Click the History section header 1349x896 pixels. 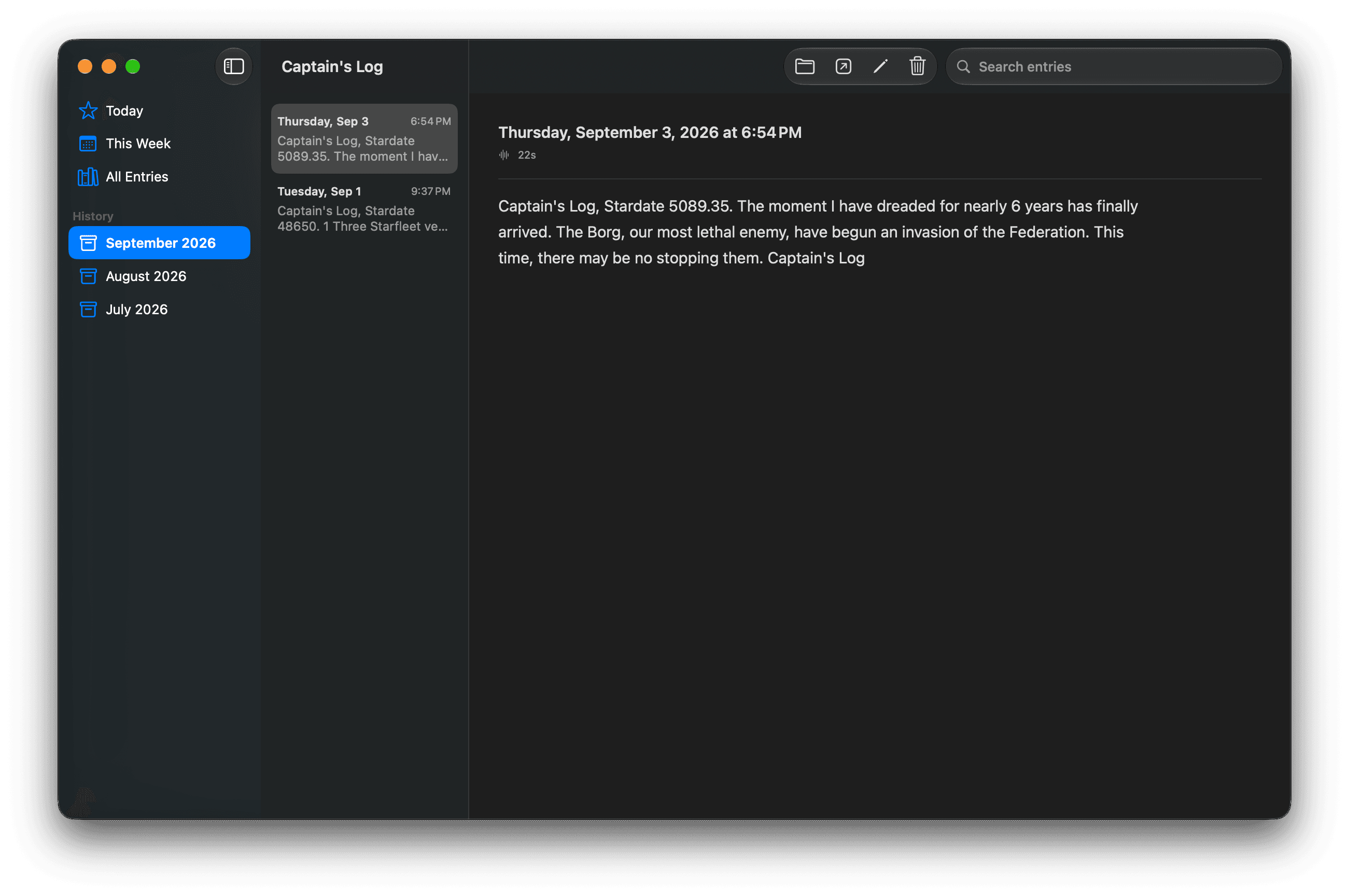[93, 217]
